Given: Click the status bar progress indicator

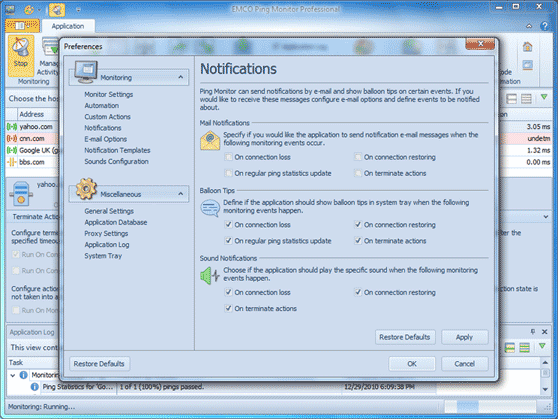Looking at the screenshot, I should 490,406.
